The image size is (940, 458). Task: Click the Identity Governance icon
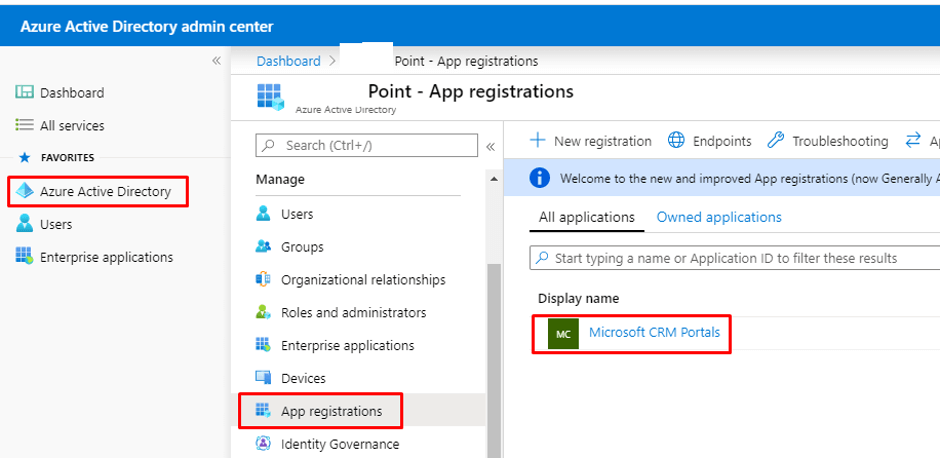(263, 444)
